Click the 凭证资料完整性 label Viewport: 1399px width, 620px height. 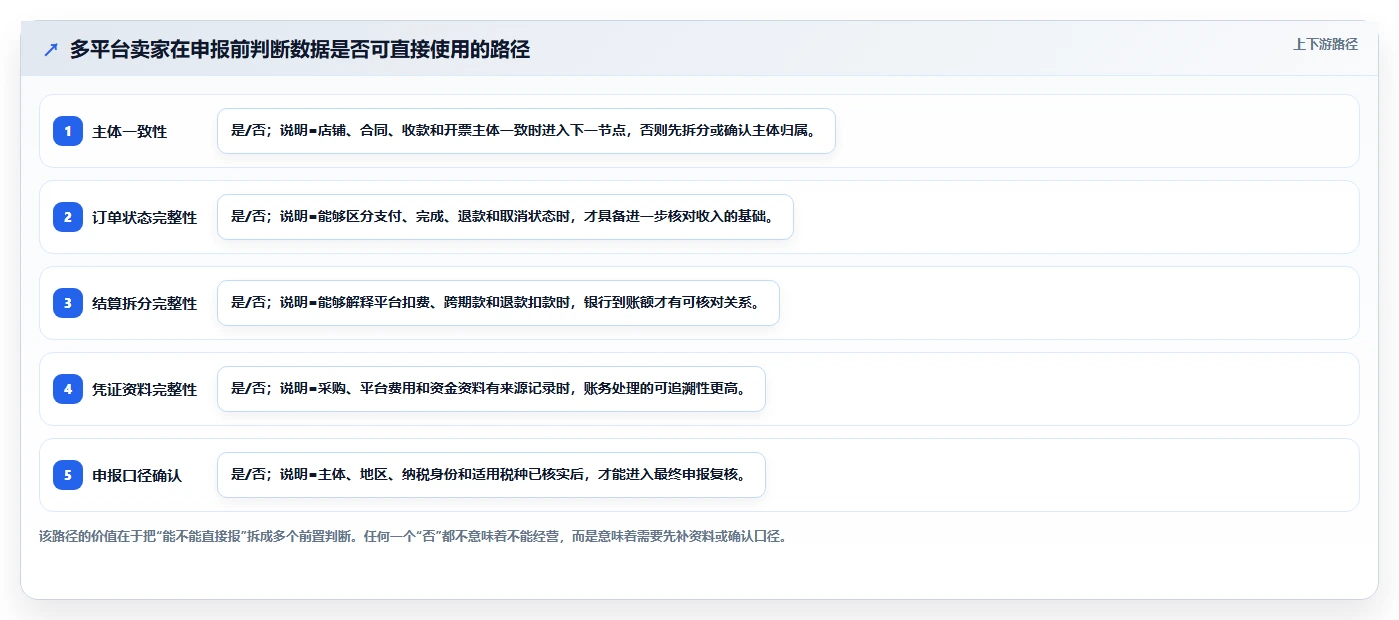(x=145, y=390)
